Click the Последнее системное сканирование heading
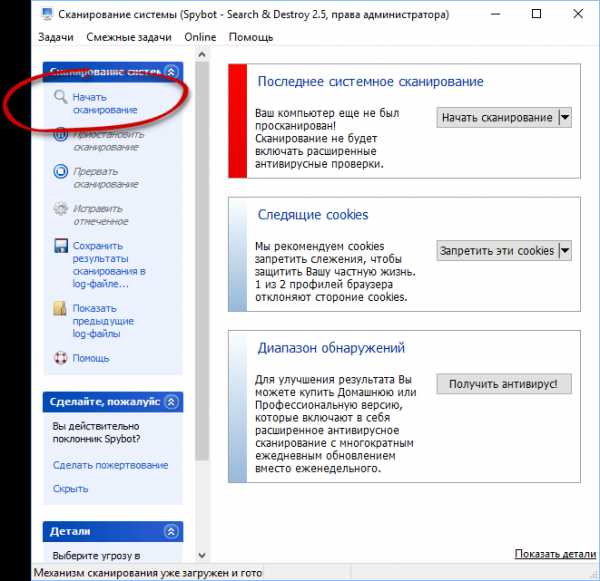This screenshot has width=600, height=581. (x=370, y=82)
